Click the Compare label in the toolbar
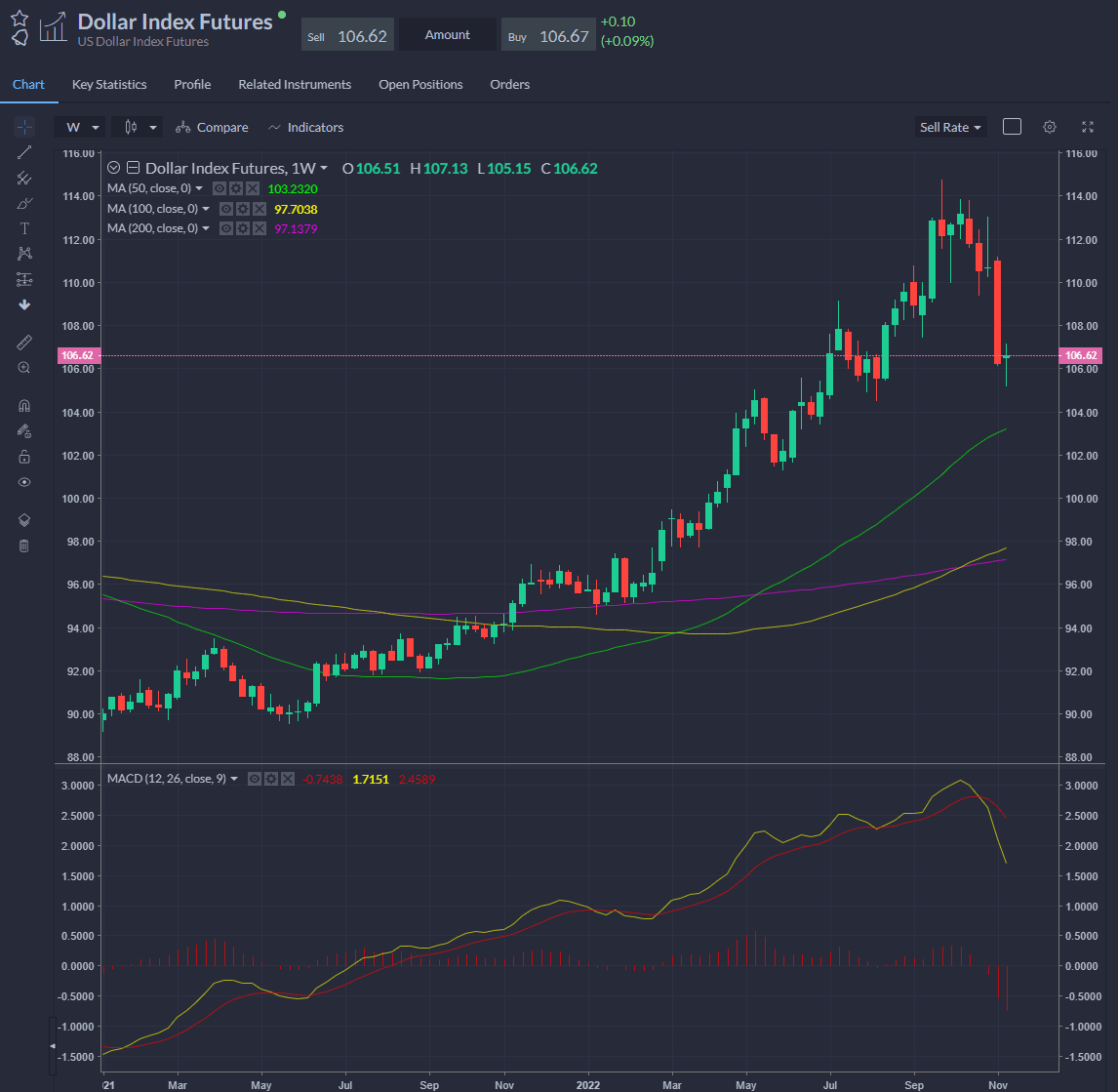The height and width of the screenshot is (1092, 1118). point(222,127)
